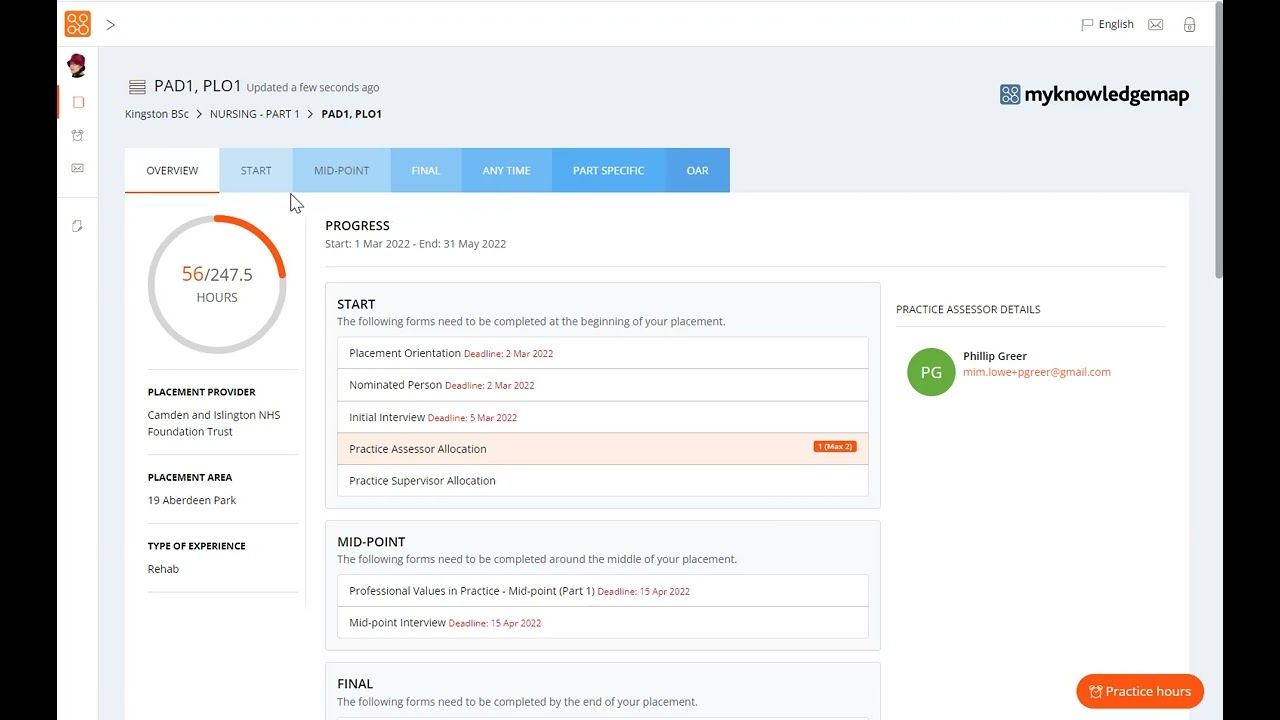This screenshot has height=720, width=1280.
Task: Open the Initial Interview form
Action: [x=603, y=417]
